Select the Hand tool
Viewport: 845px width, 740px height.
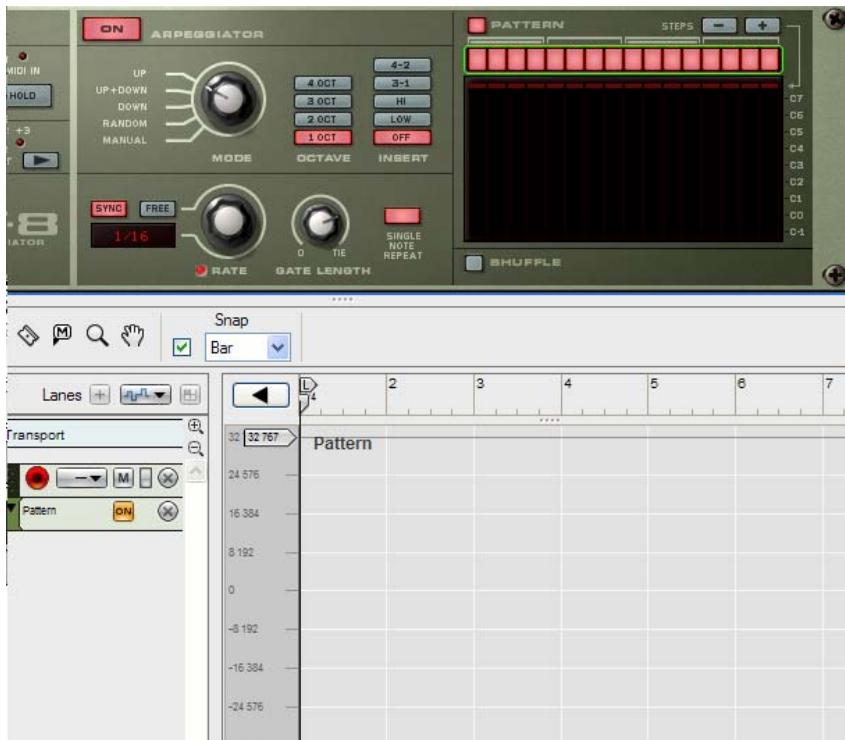coord(132,334)
